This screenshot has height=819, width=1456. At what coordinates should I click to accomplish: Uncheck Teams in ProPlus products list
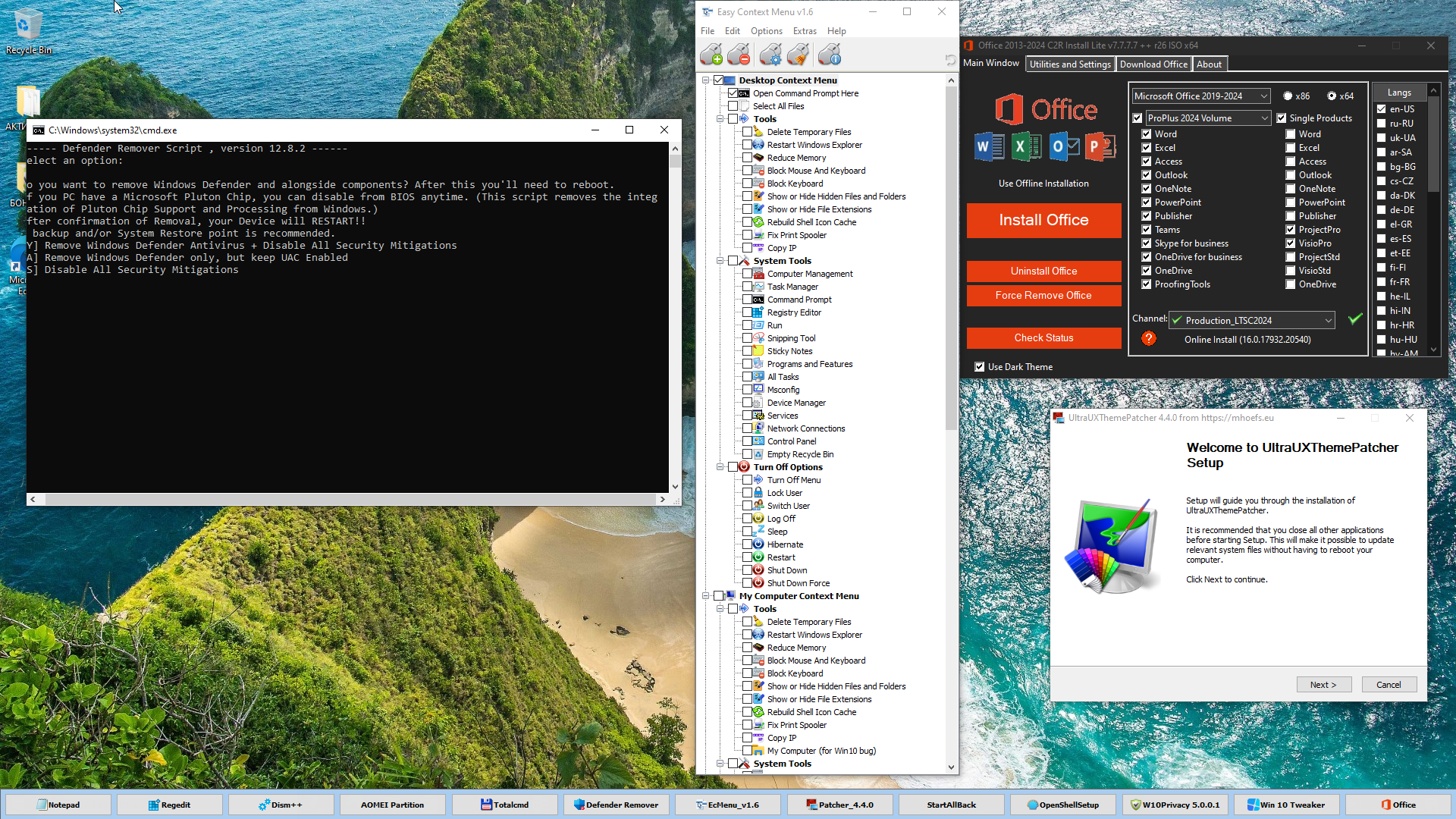tap(1147, 230)
